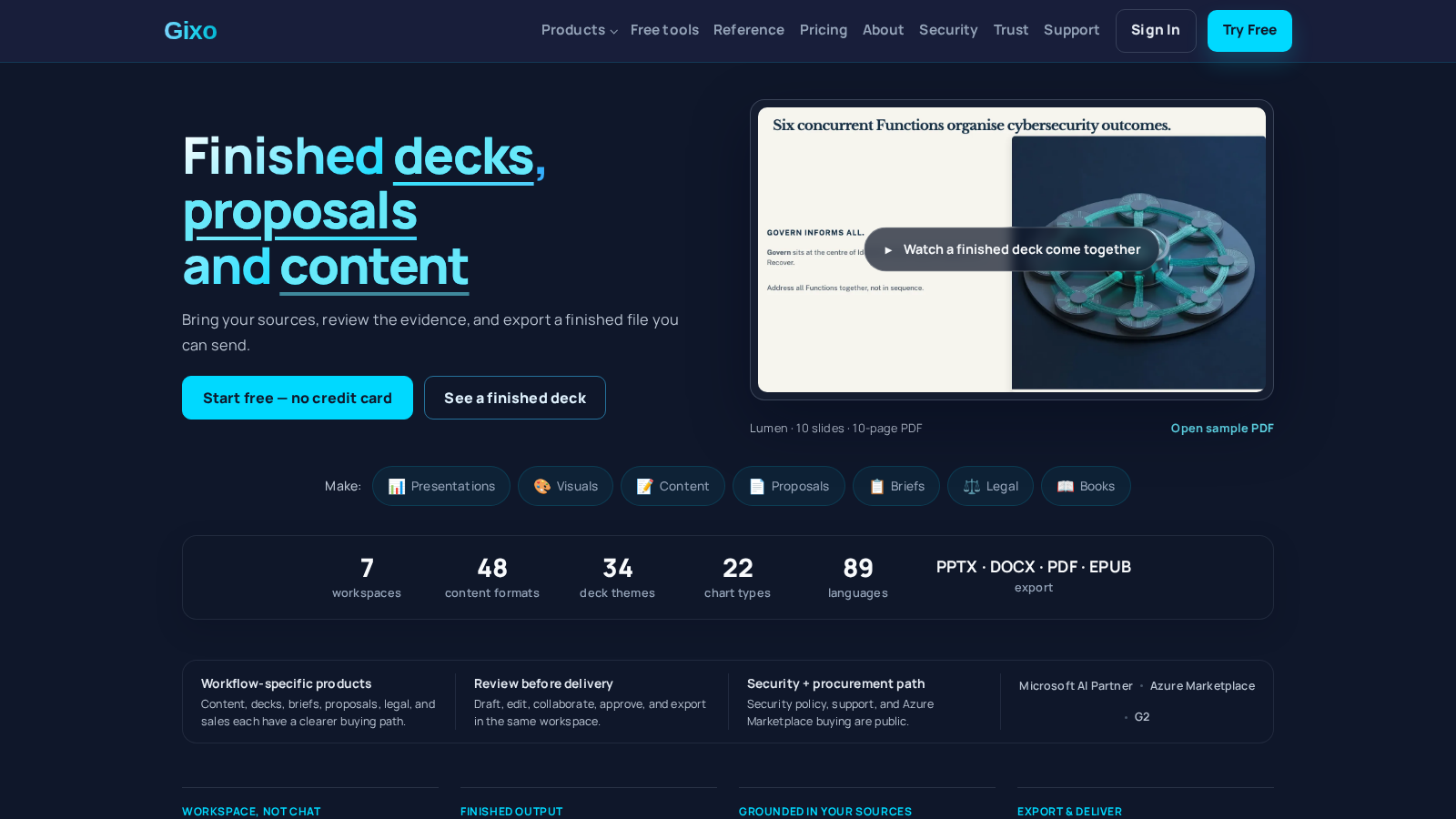Click the '48 content formats' stat
This screenshot has width=1456, height=819.
pyautogui.click(x=492, y=578)
